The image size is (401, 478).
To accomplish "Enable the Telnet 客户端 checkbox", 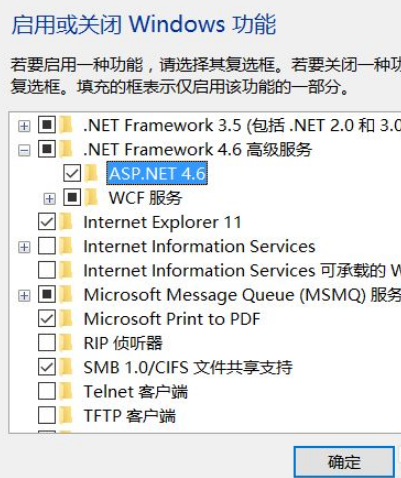I will 47,391.
